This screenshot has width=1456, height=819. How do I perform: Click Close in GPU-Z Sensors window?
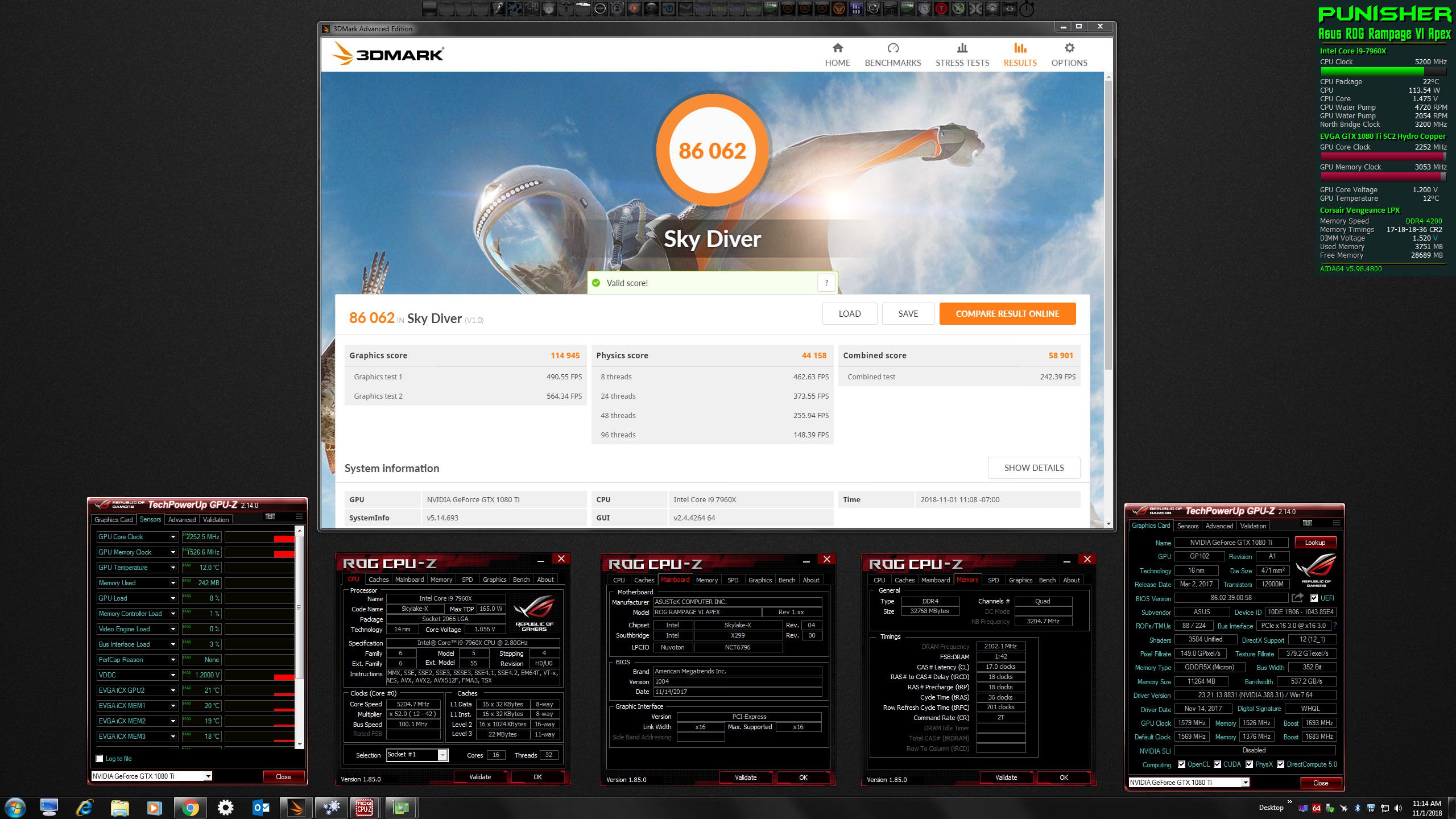(283, 777)
